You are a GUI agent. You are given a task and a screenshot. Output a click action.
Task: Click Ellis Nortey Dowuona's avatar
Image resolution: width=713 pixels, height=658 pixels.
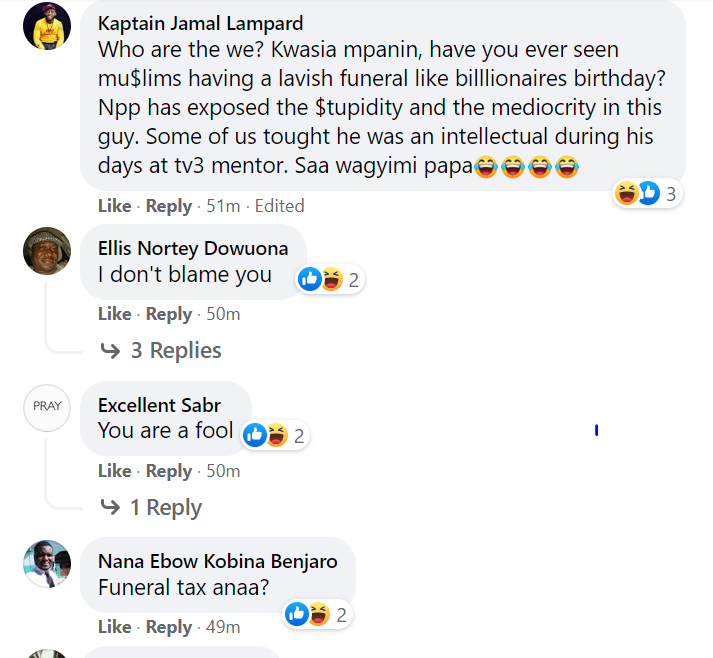[x=47, y=251]
